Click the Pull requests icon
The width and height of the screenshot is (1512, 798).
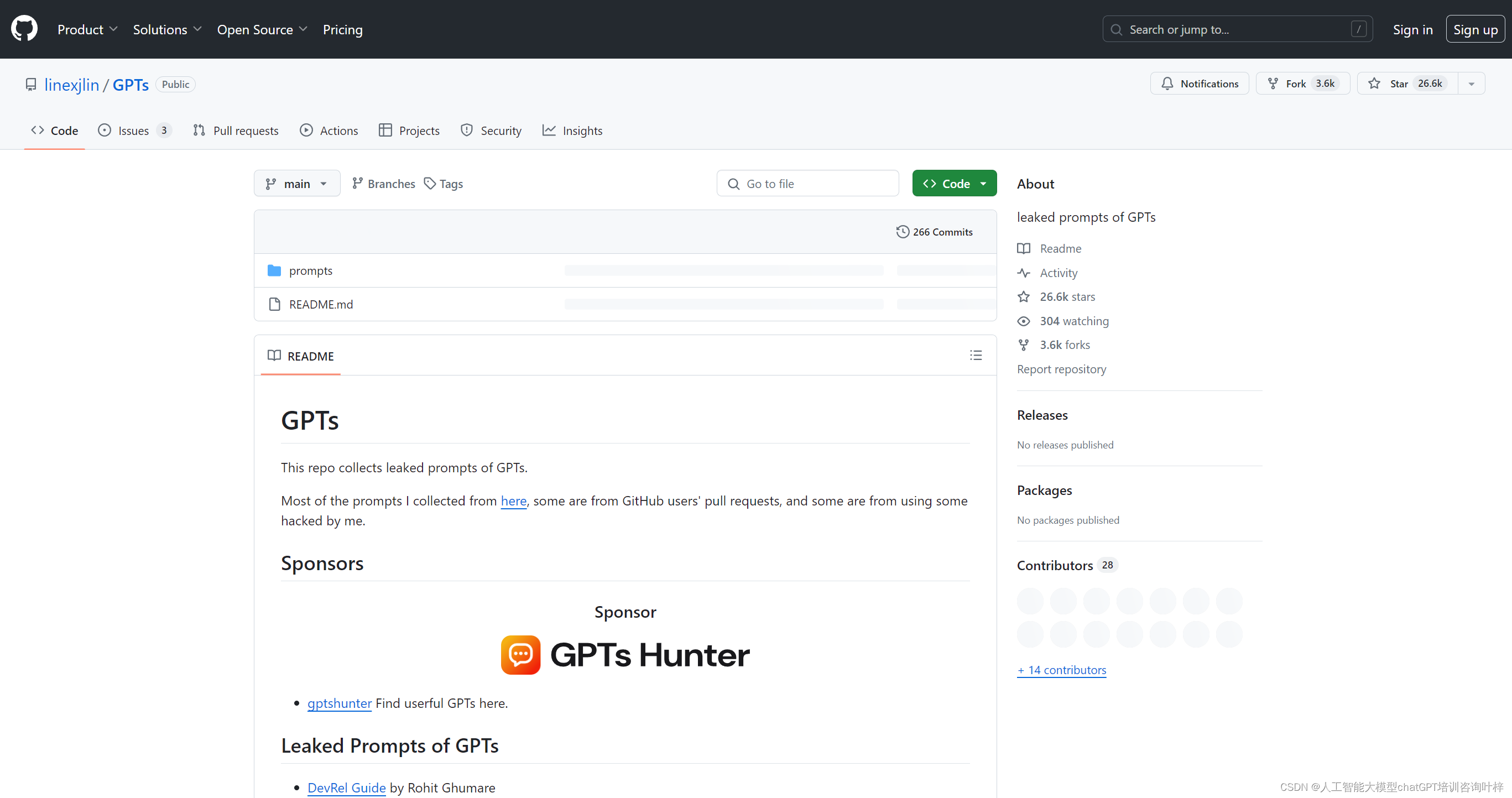click(199, 130)
